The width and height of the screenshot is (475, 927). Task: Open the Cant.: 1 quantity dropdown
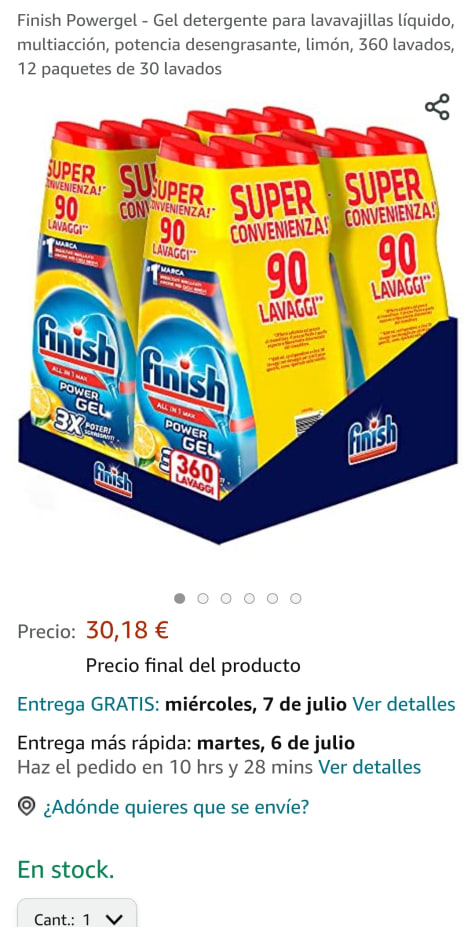click(x=77, y=915)
